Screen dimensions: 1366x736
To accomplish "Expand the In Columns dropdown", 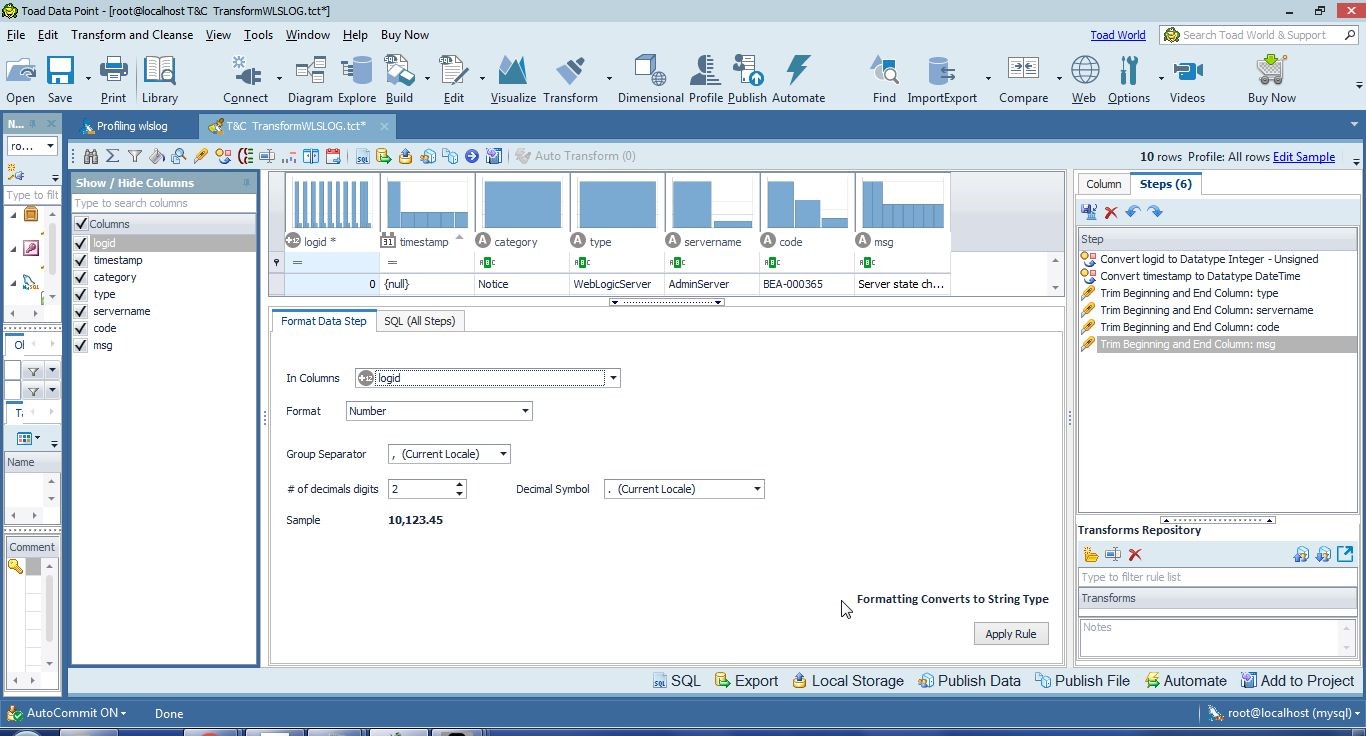I will click(x=613, y=378).
